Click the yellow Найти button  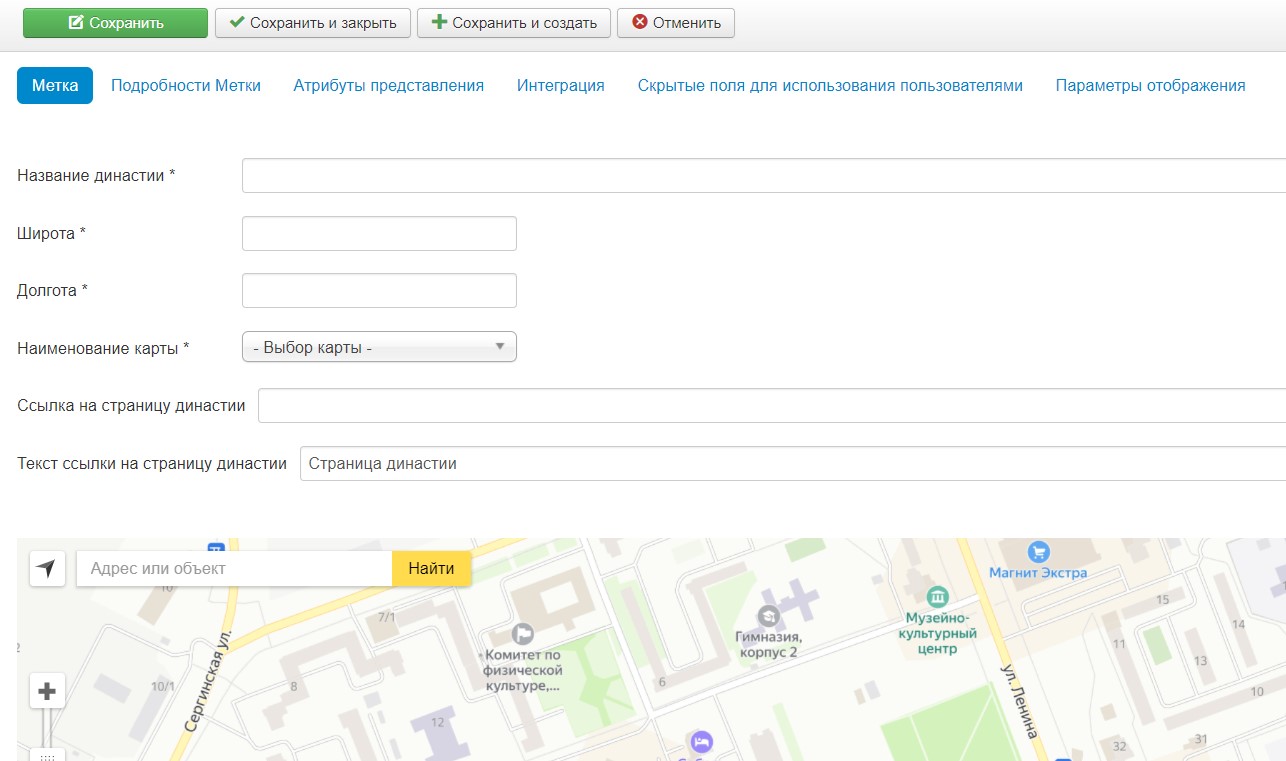(x=431, y=568)
